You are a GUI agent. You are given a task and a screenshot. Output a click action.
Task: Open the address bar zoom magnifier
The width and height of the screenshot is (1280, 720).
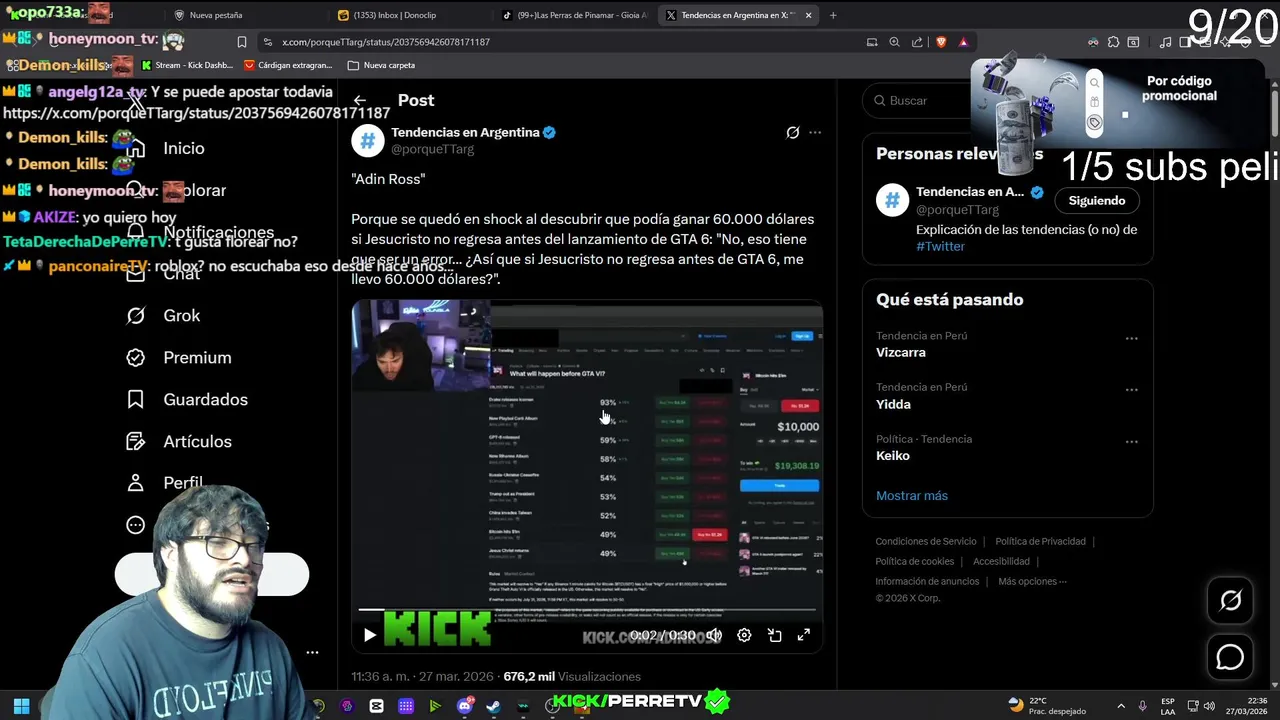(x=894, y=42)
